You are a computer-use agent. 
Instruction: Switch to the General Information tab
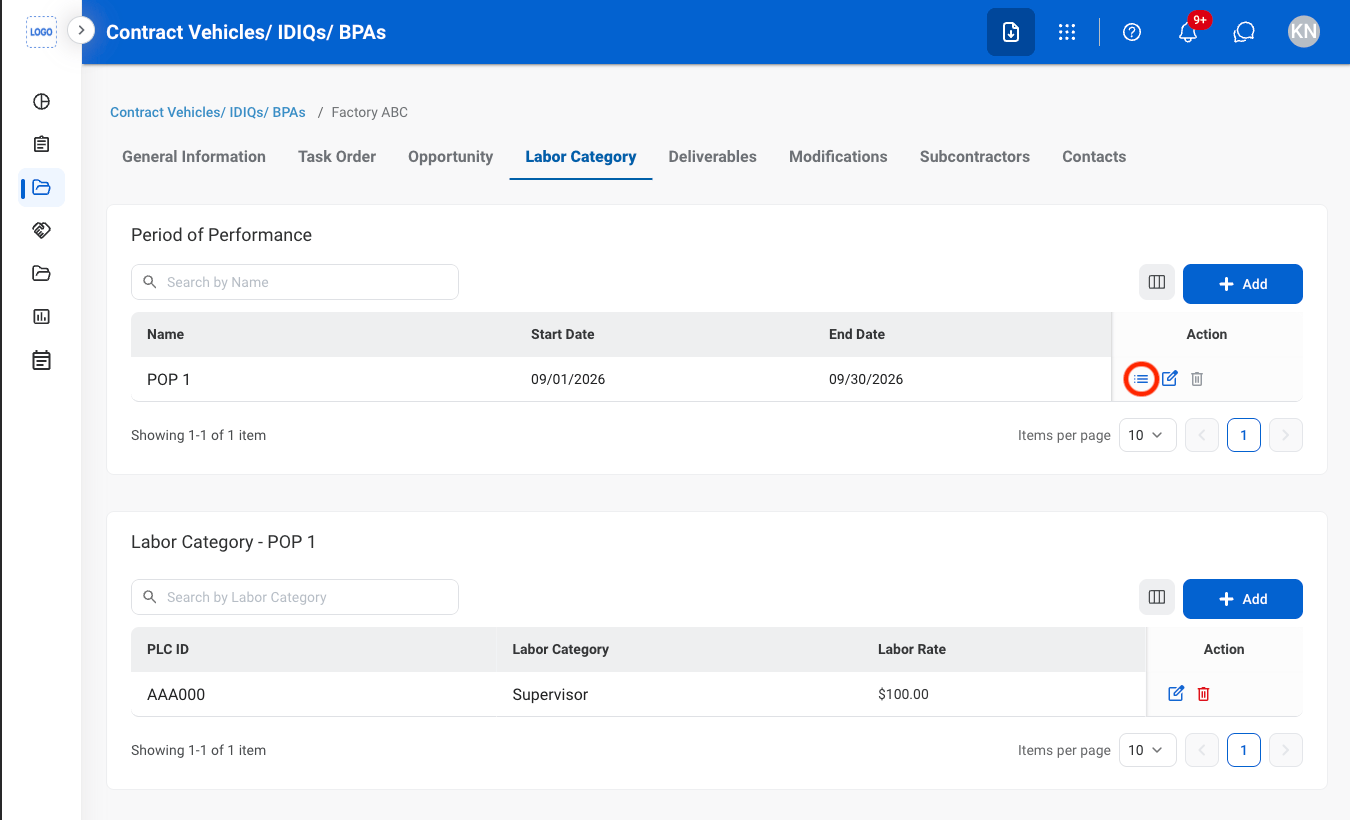pos(194,156)
